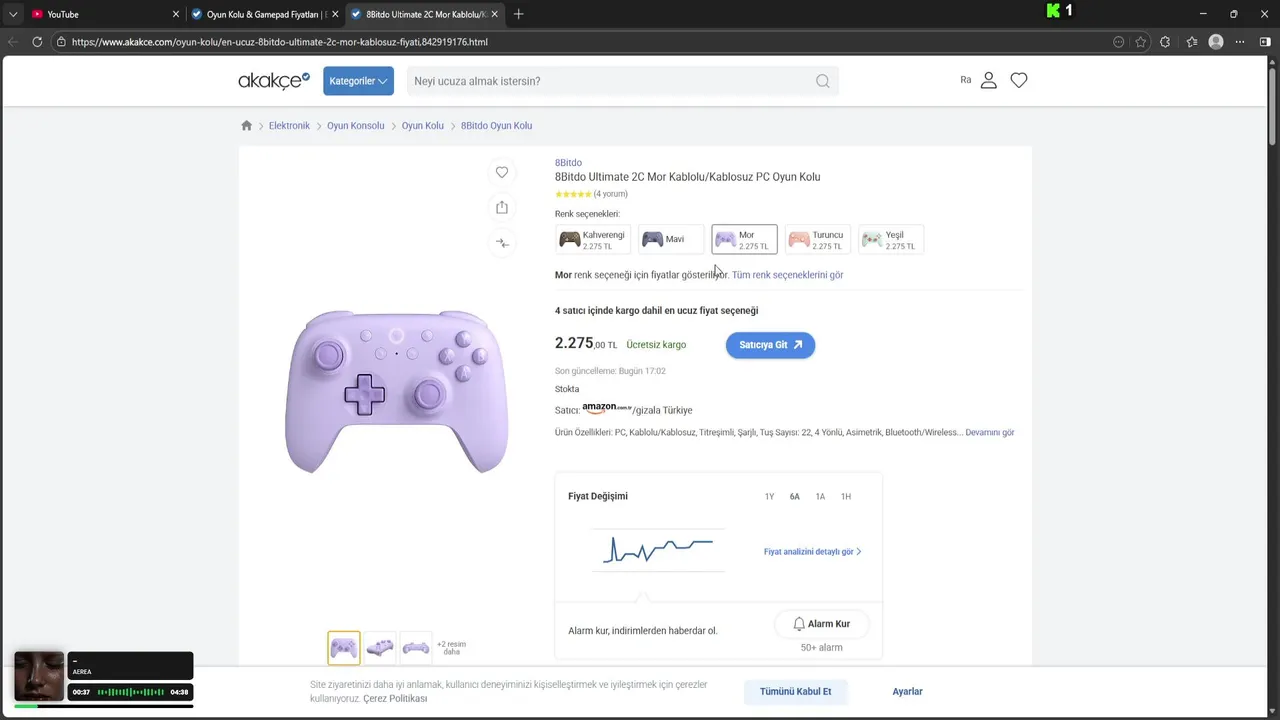
Task: Bookmark page with star icon
Action: pos(1141,42)
